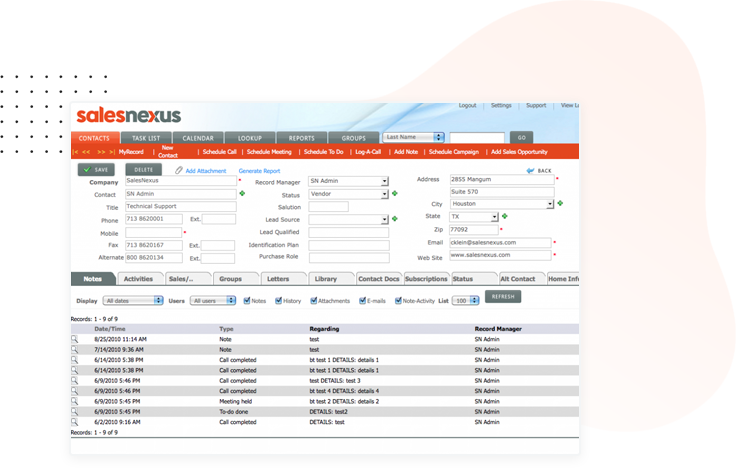The image size is (736, 468).
Task: Click Log-A-Call in orange toolbar
Action: click(368, 152)
